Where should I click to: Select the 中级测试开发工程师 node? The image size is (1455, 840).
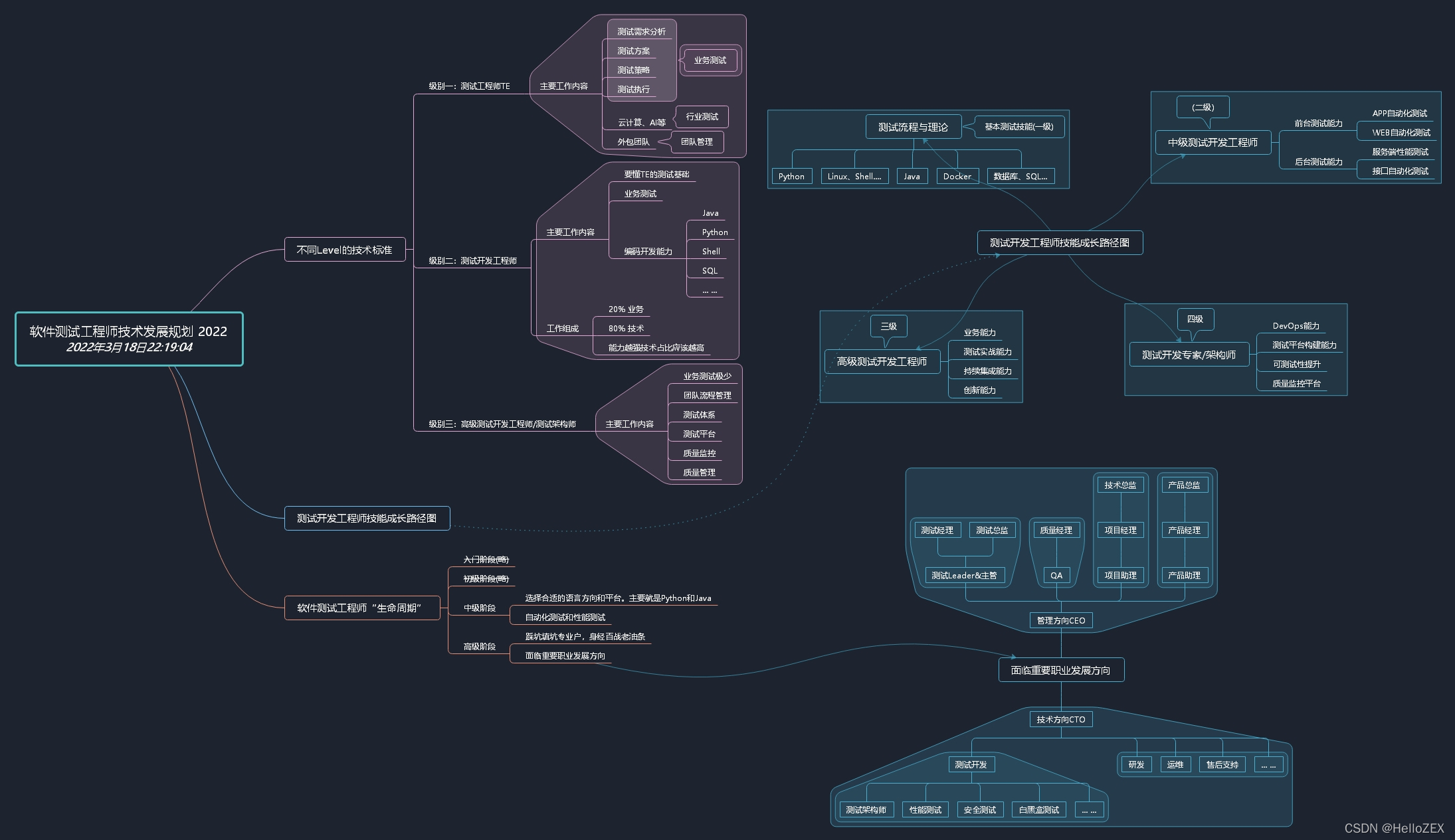pyautogui.click(x=1212, y=142)
